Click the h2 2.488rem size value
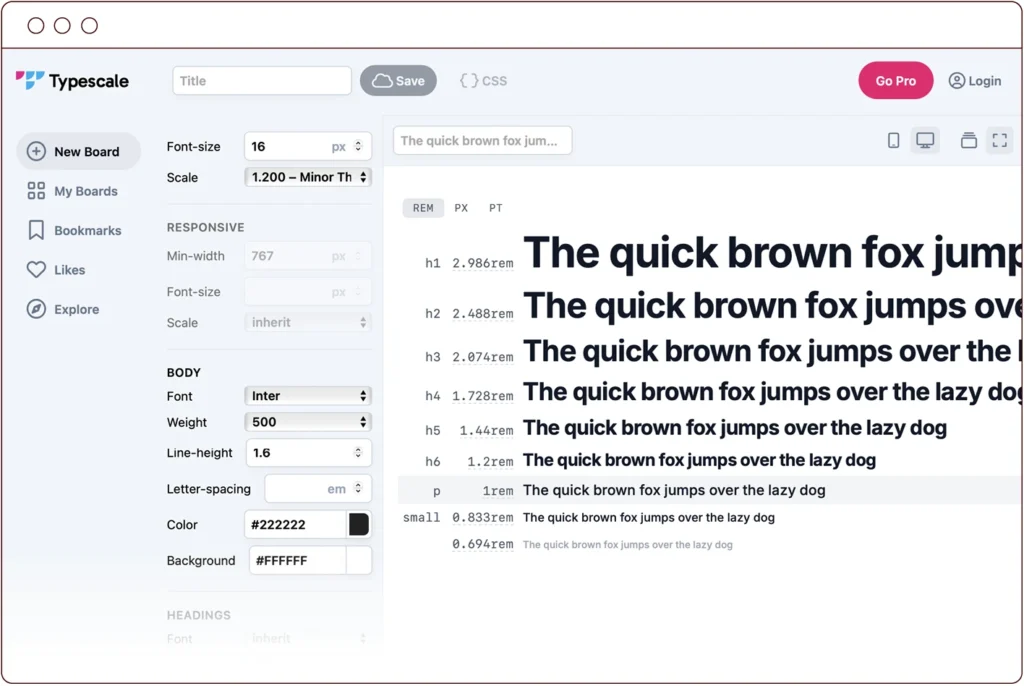Viewport: 1024px width, 686px height. click(x=483, y=314)
